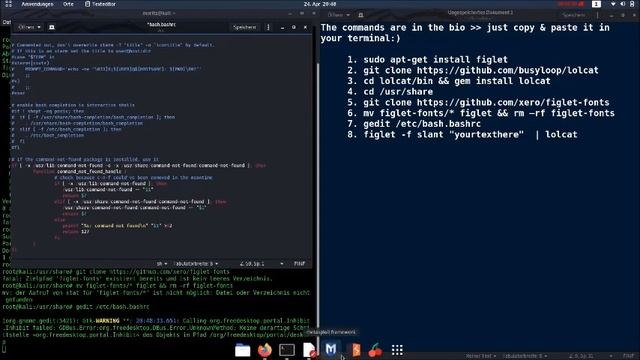
Task: Open line/column position dropdown in bash.bashrc status bar
Action: click(261, 264)
